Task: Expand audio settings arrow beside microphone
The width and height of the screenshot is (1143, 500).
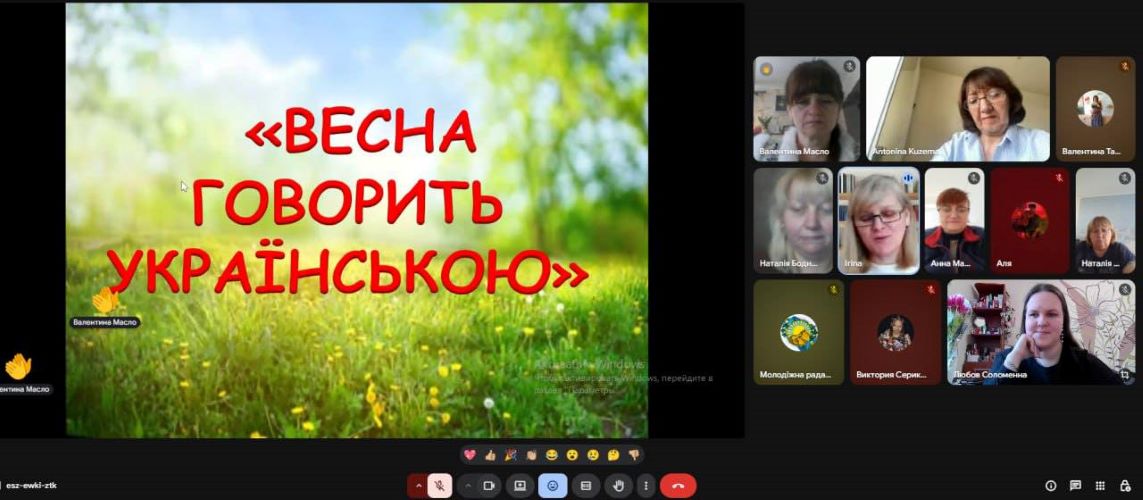Action: pos(418,486)
